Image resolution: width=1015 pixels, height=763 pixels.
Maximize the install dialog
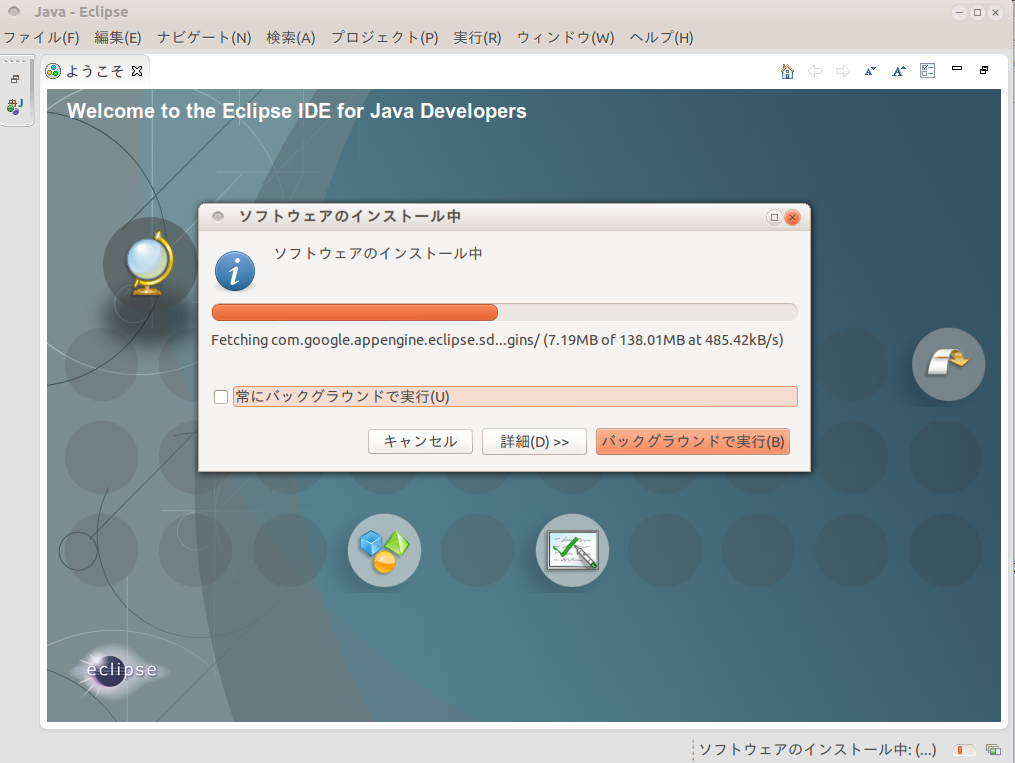pyautogui.click(x=774, y=217)
